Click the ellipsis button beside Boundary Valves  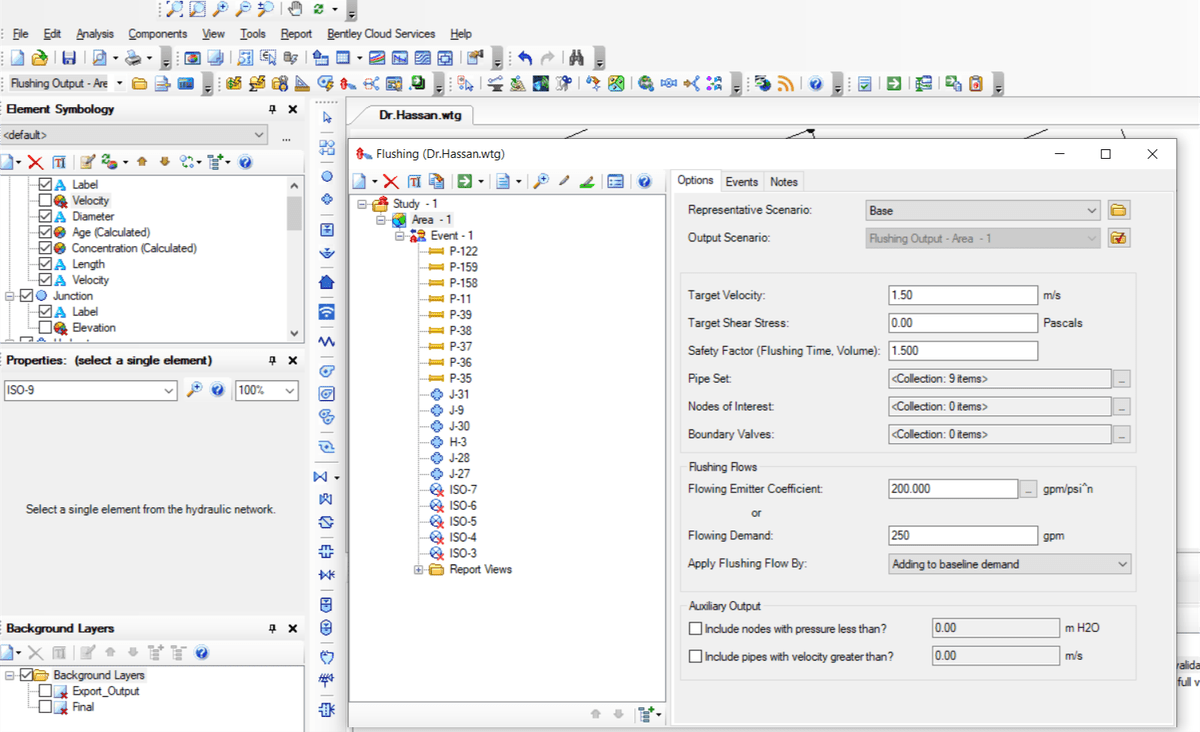pyautogui.click(x=1122, y=435)
